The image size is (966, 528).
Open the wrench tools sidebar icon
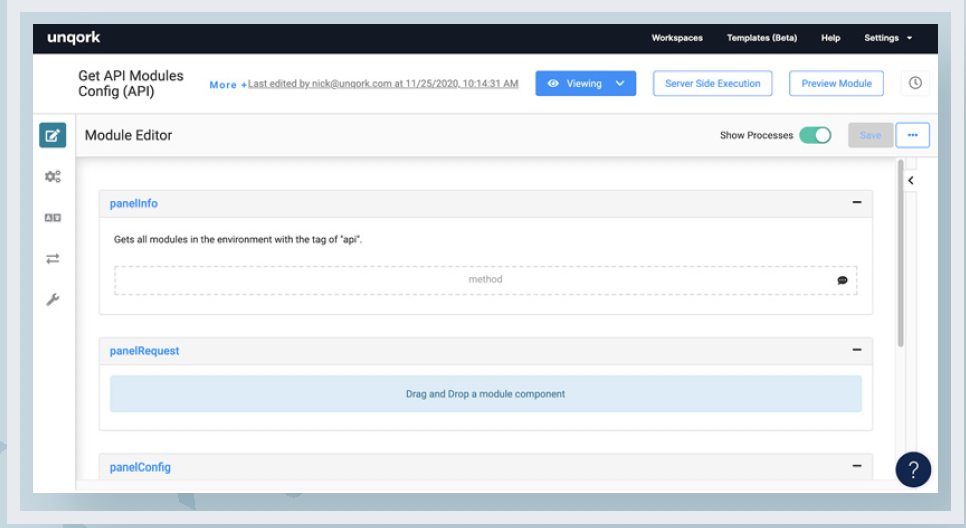click(x=52, y=300)
